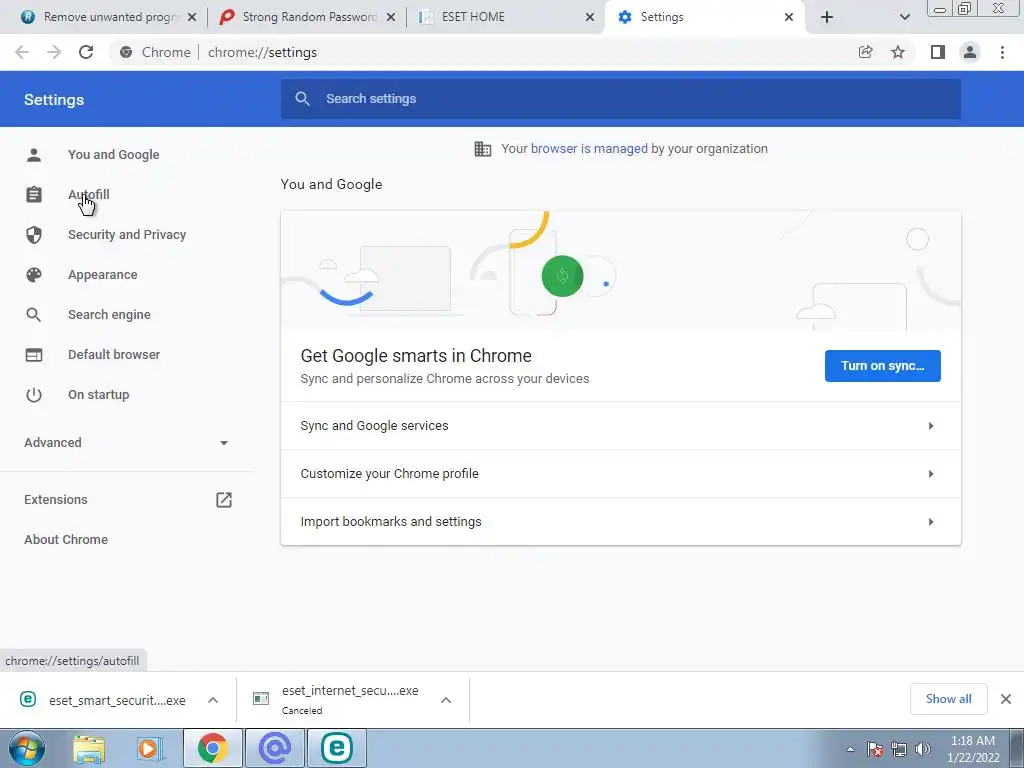Image resolution: width=1024 pixels, height=768 pixels.
Task: Click the Extensions external-link icon
Action: 224,500
